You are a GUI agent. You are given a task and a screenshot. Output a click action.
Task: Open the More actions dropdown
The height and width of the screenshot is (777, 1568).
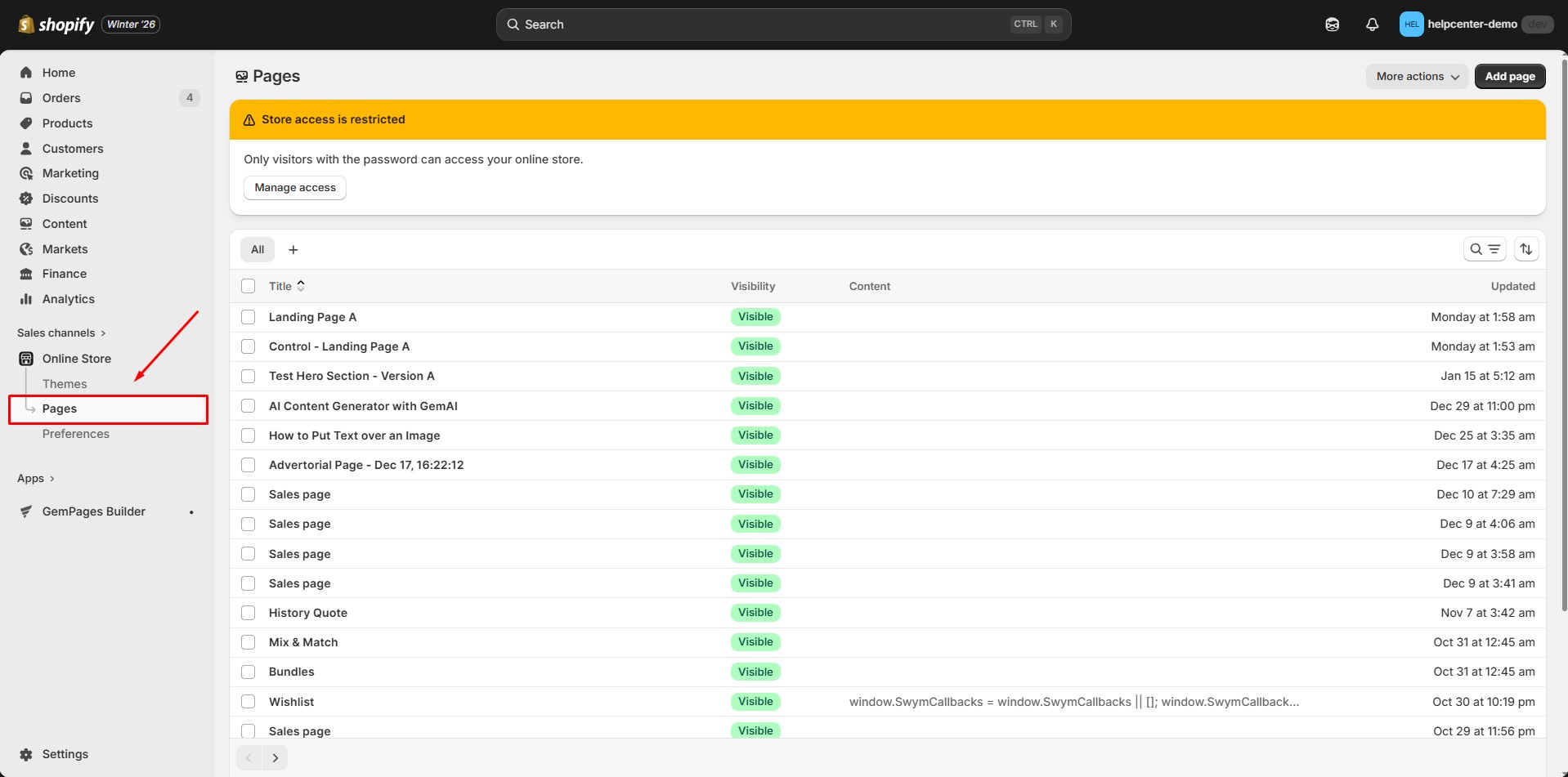pos(1417,77)
